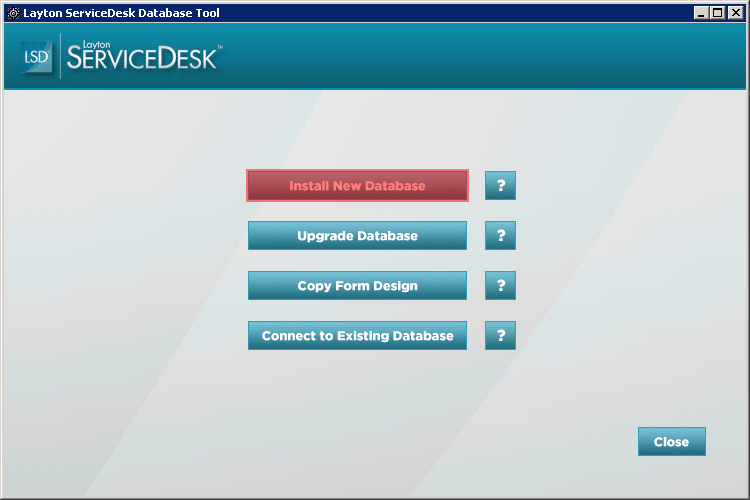Click the LSD logo icon in header
Screen dimensions: 750x500
(36, 57)
